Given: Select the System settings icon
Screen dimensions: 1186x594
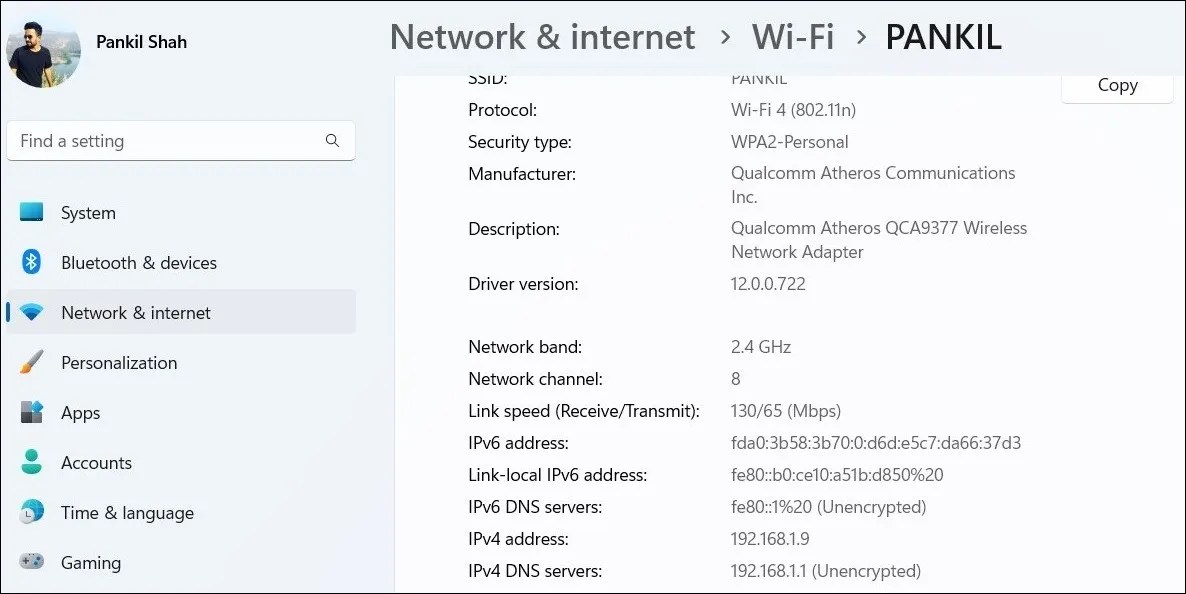Looking at the screenshot, I should pos(31,212).
